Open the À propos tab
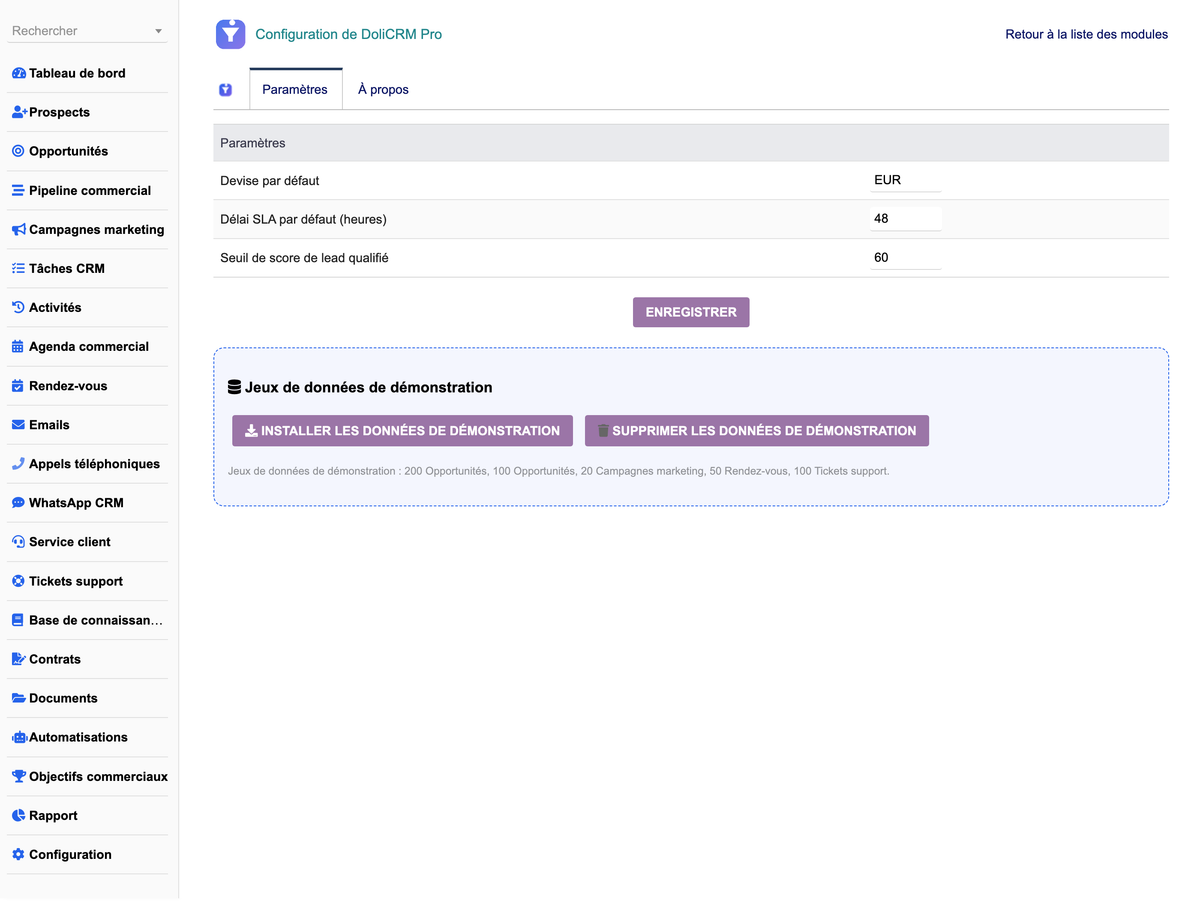Screen dimensions: 1200x915 [x=383, y=89]
